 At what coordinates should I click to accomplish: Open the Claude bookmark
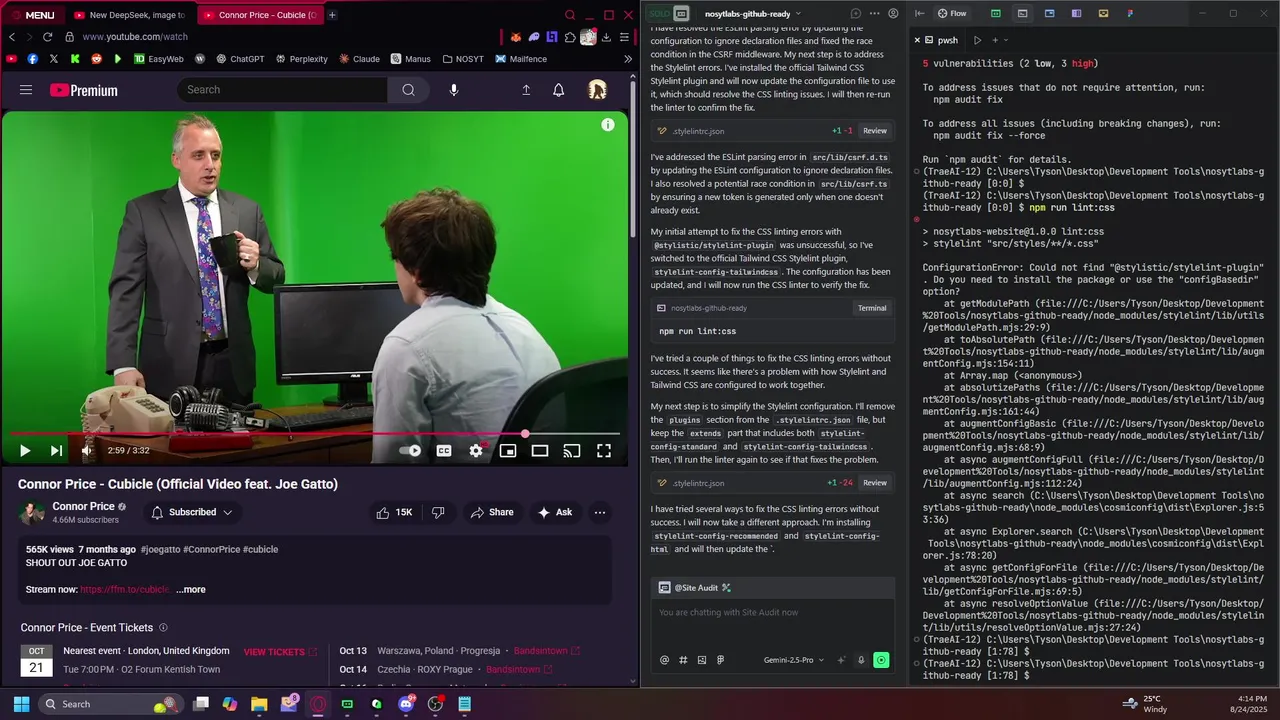click(359, 59)
